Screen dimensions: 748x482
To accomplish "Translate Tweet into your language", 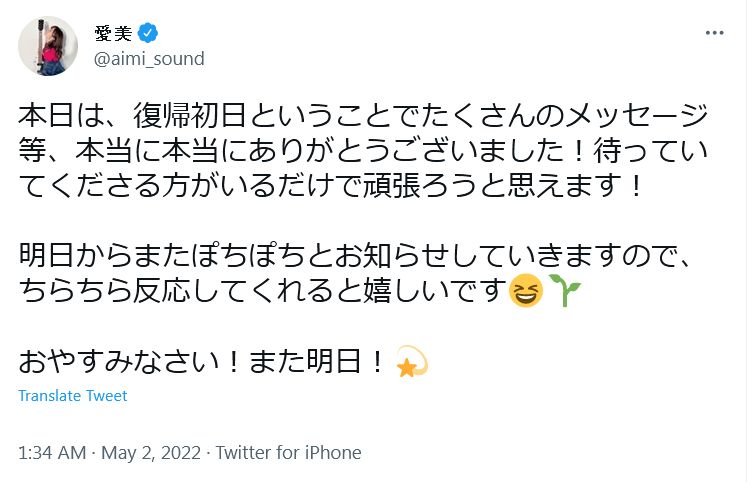I will [73, 395].
